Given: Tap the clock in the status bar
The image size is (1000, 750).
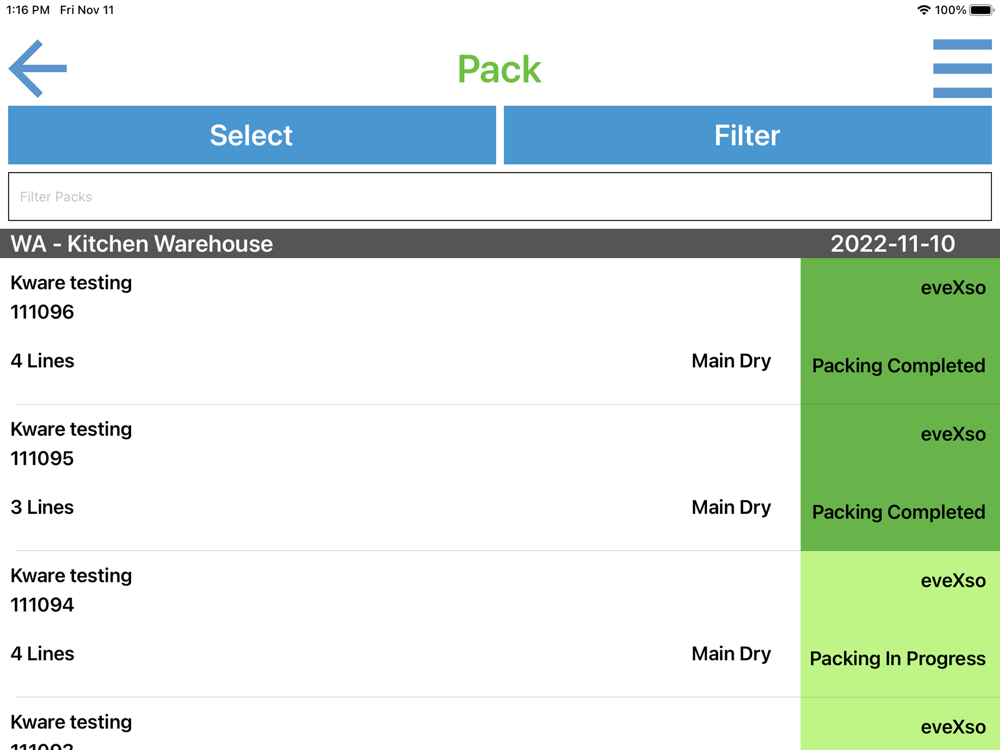Looking at the screenshot, I should pos(28,10).
